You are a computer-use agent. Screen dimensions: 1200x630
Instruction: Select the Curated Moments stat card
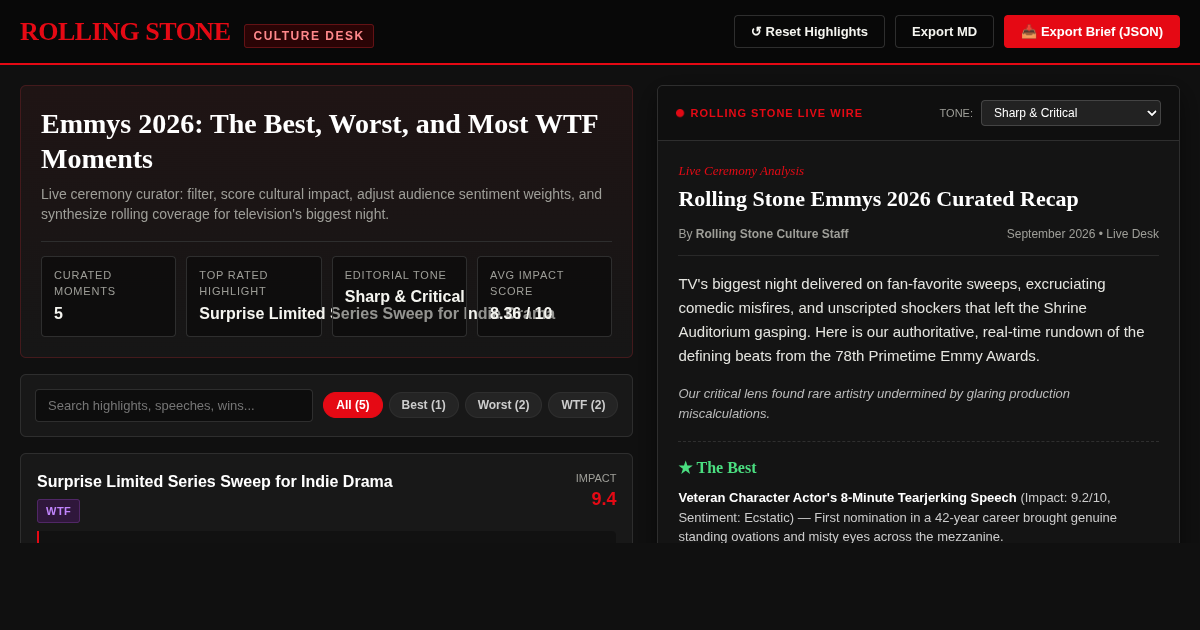coord(108,296)
